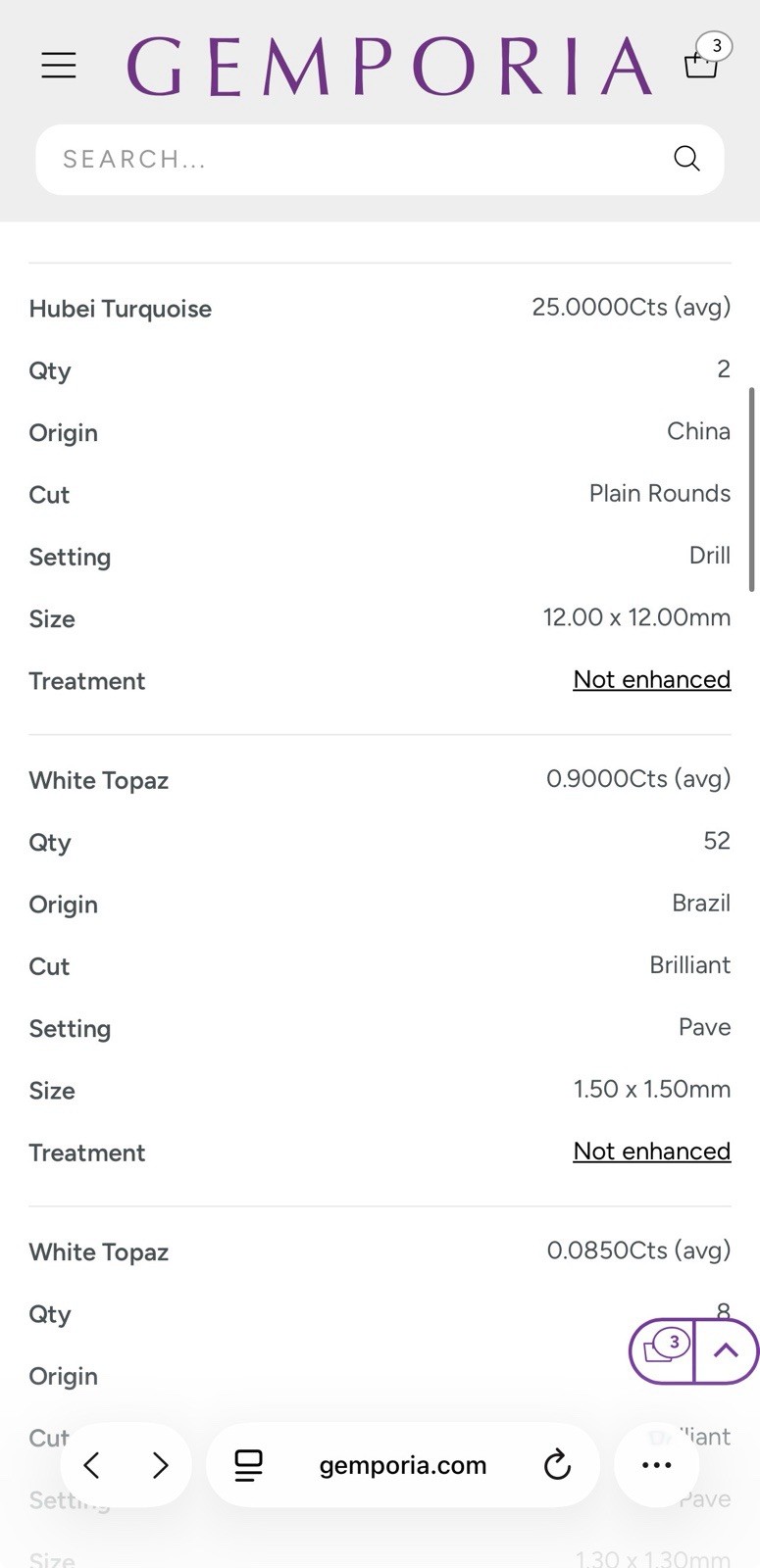Select the Hubei Turquoise gemstone heading
This screenshot has width=760, height=1568.
(121, 309)
